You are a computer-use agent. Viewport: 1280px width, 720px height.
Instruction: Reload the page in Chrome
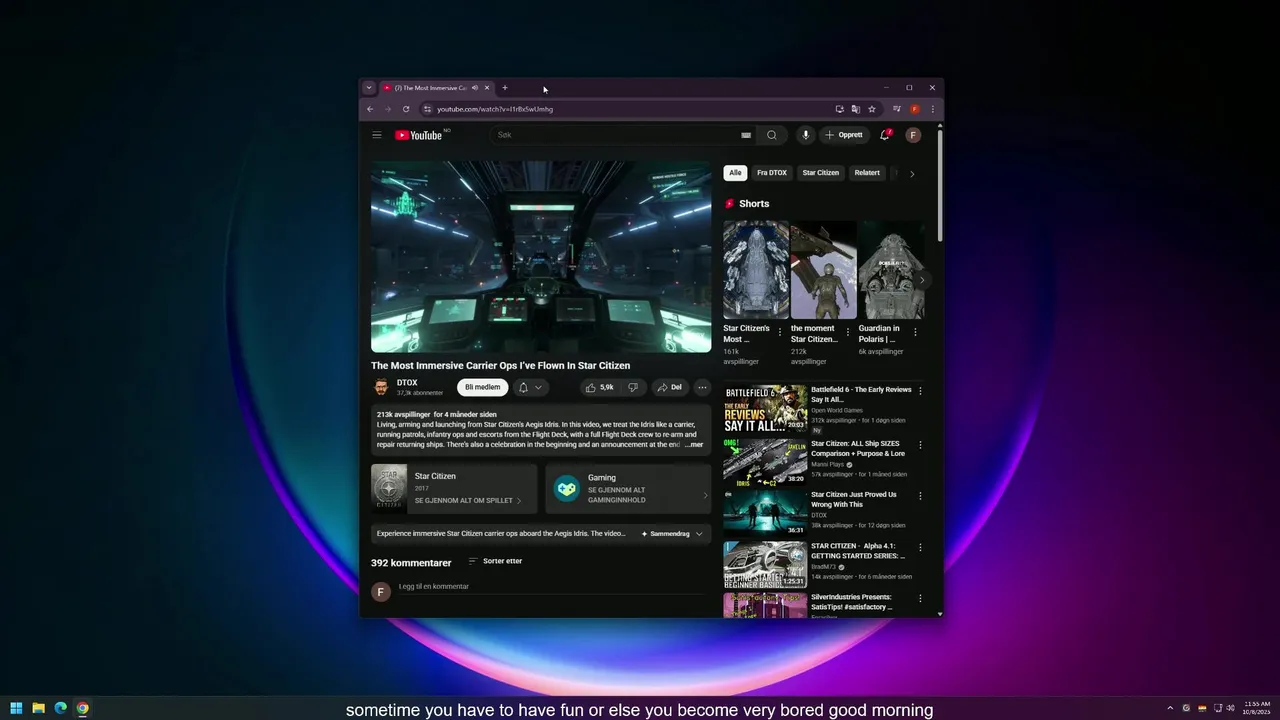(406, 109)
